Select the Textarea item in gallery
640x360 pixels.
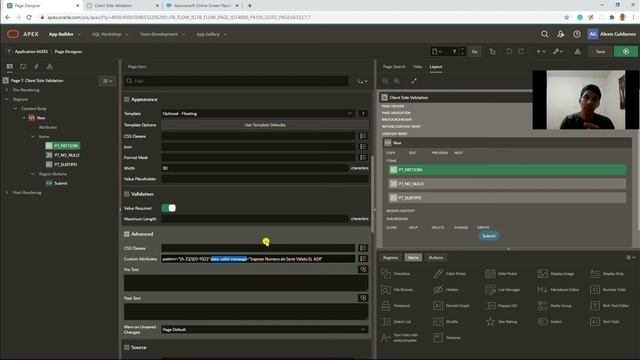click(x=447, y=338)
